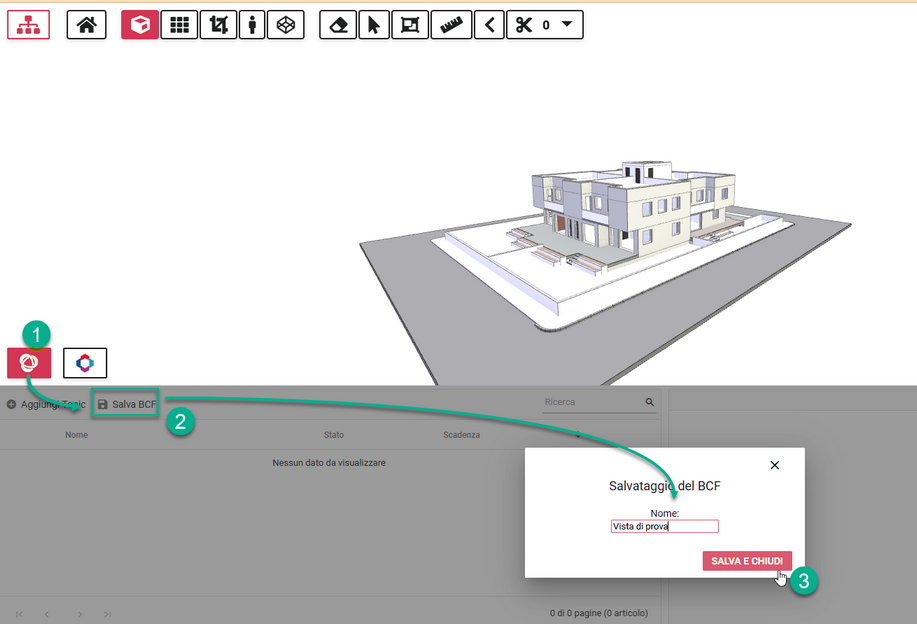Toggle the red 3D cube view
Screen dimensions: 917x624
pos(140,25)
